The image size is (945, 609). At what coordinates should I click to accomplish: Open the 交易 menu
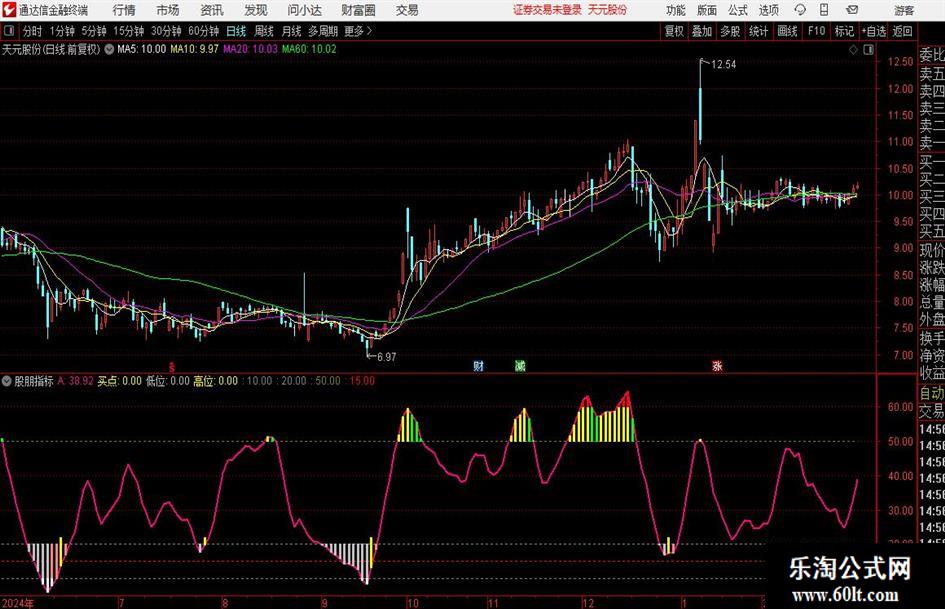[407, 10]
